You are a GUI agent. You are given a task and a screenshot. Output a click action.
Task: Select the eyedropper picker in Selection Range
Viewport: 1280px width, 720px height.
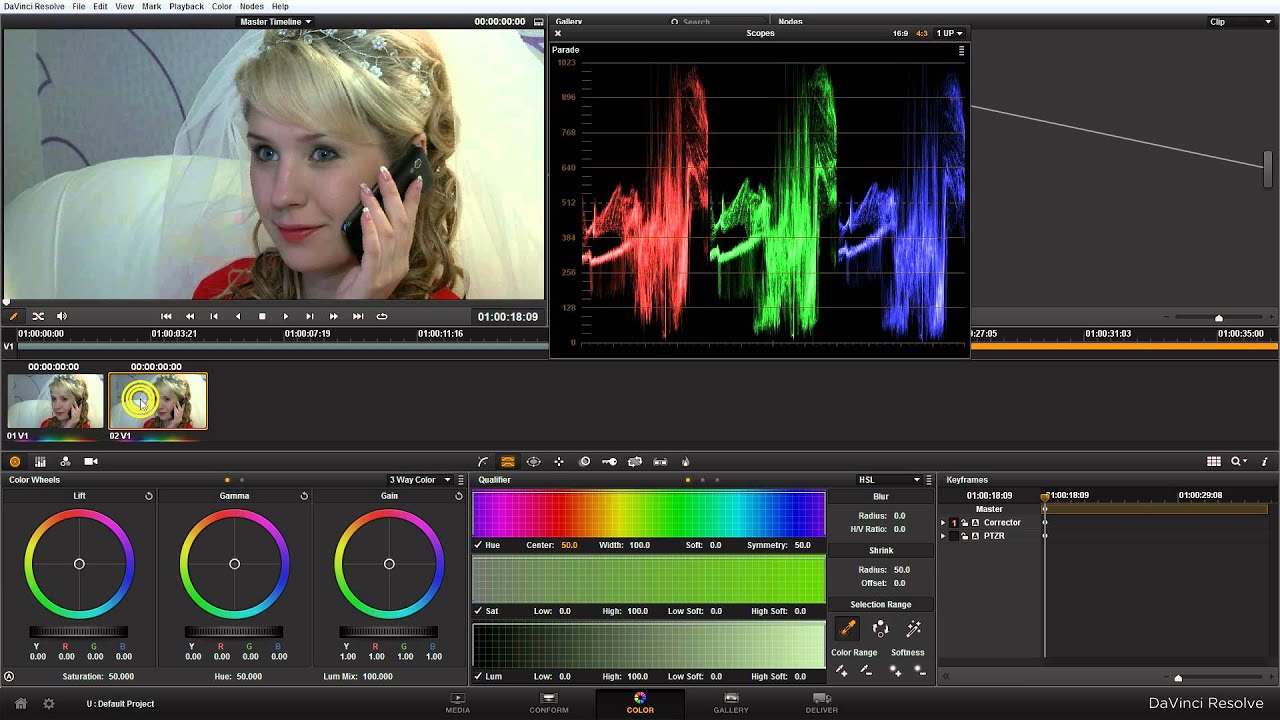pos(848,629)
